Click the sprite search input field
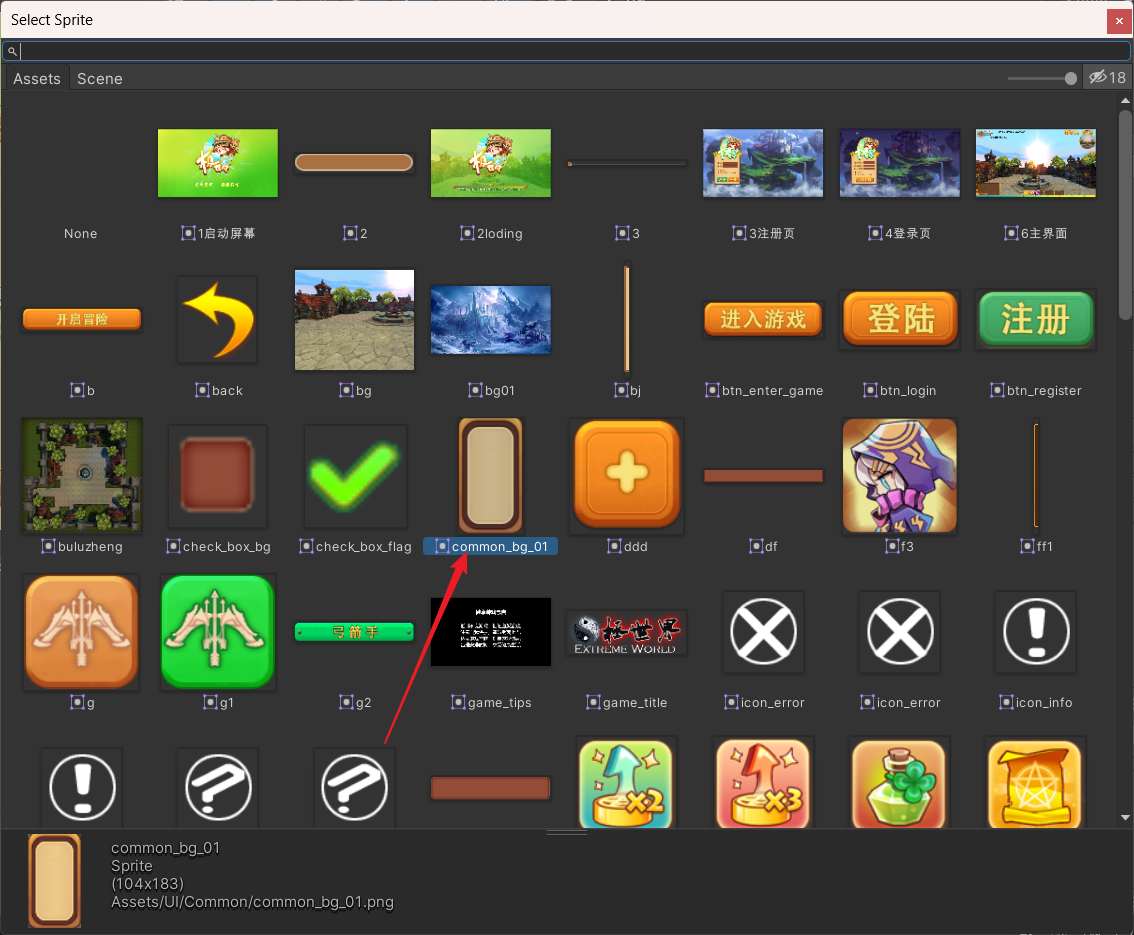Viewport: 1134px width, 935px height. [x=570, y=51]
